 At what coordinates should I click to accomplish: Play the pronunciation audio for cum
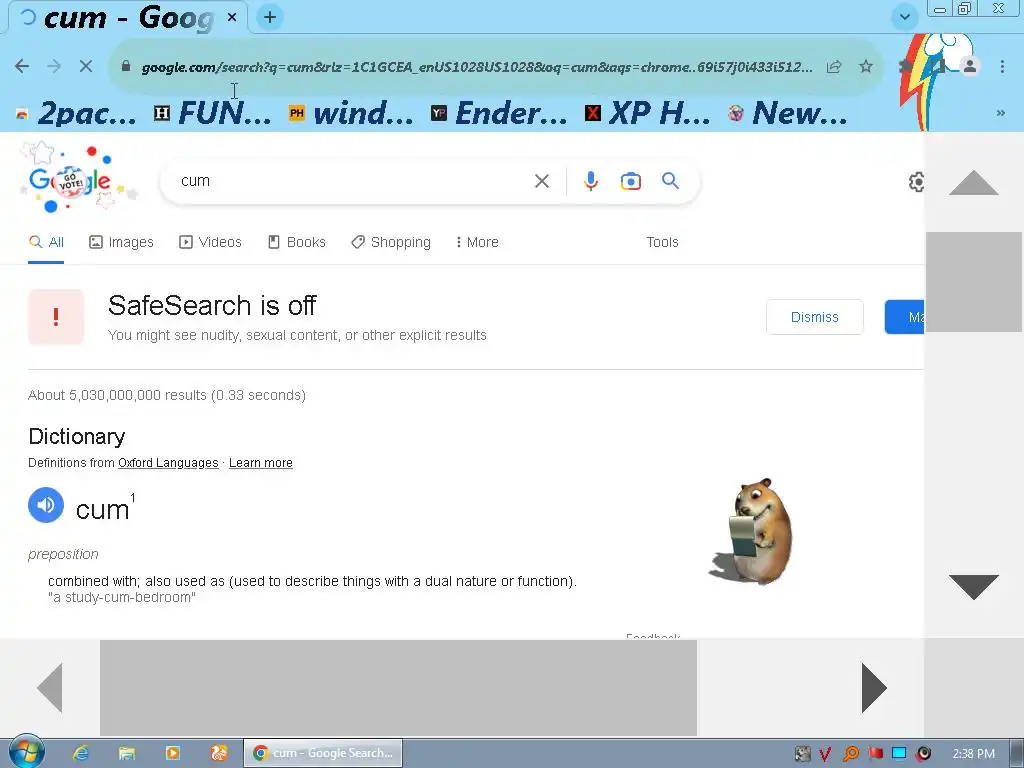[46, 505]
